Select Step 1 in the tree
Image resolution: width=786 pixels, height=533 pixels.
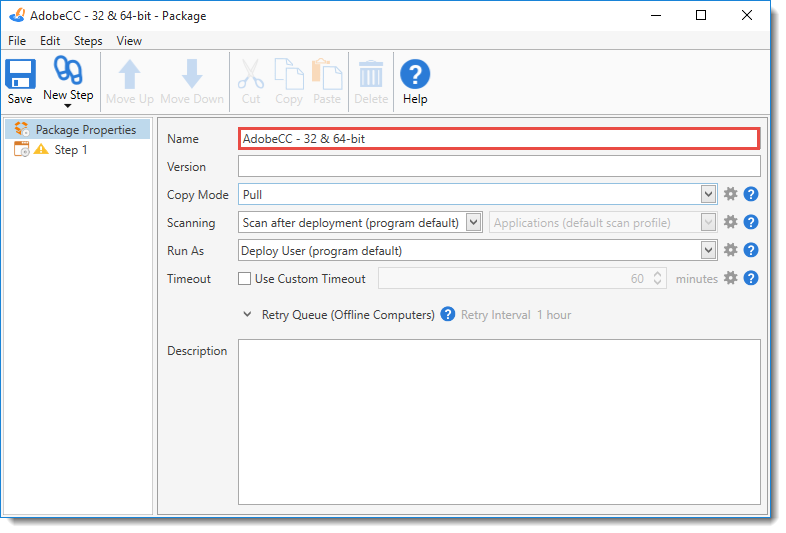[x=71, y=150]
